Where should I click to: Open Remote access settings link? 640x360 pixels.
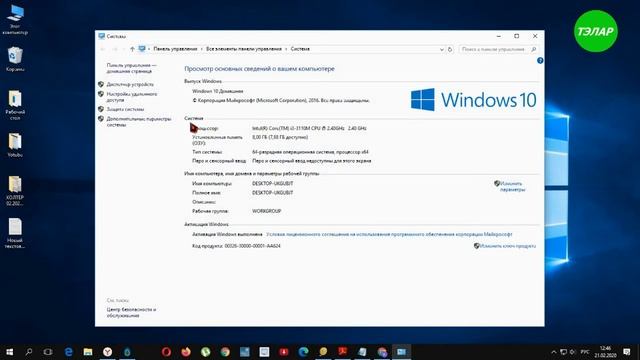(x=131, y=97)
